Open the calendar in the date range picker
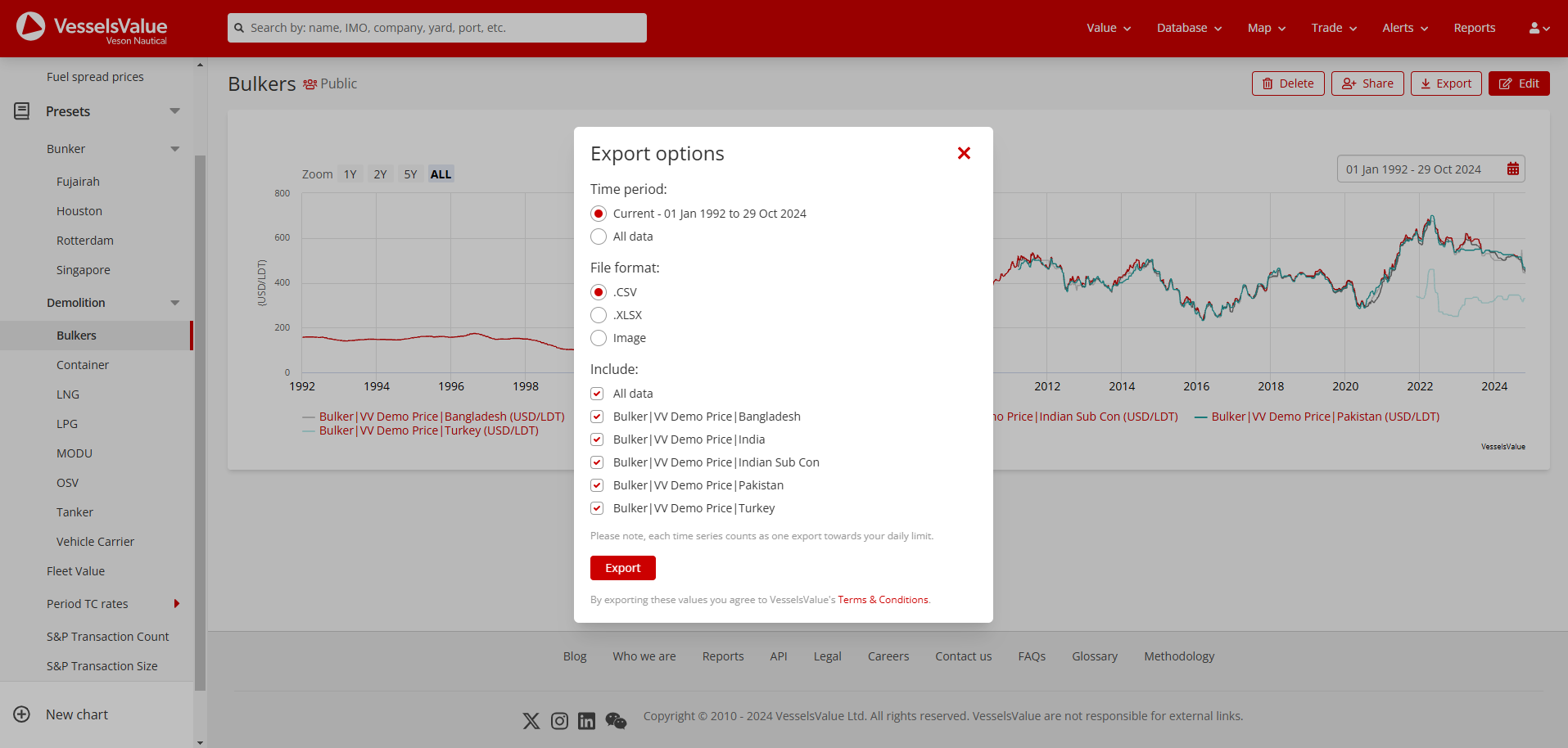 point(1512,168)
